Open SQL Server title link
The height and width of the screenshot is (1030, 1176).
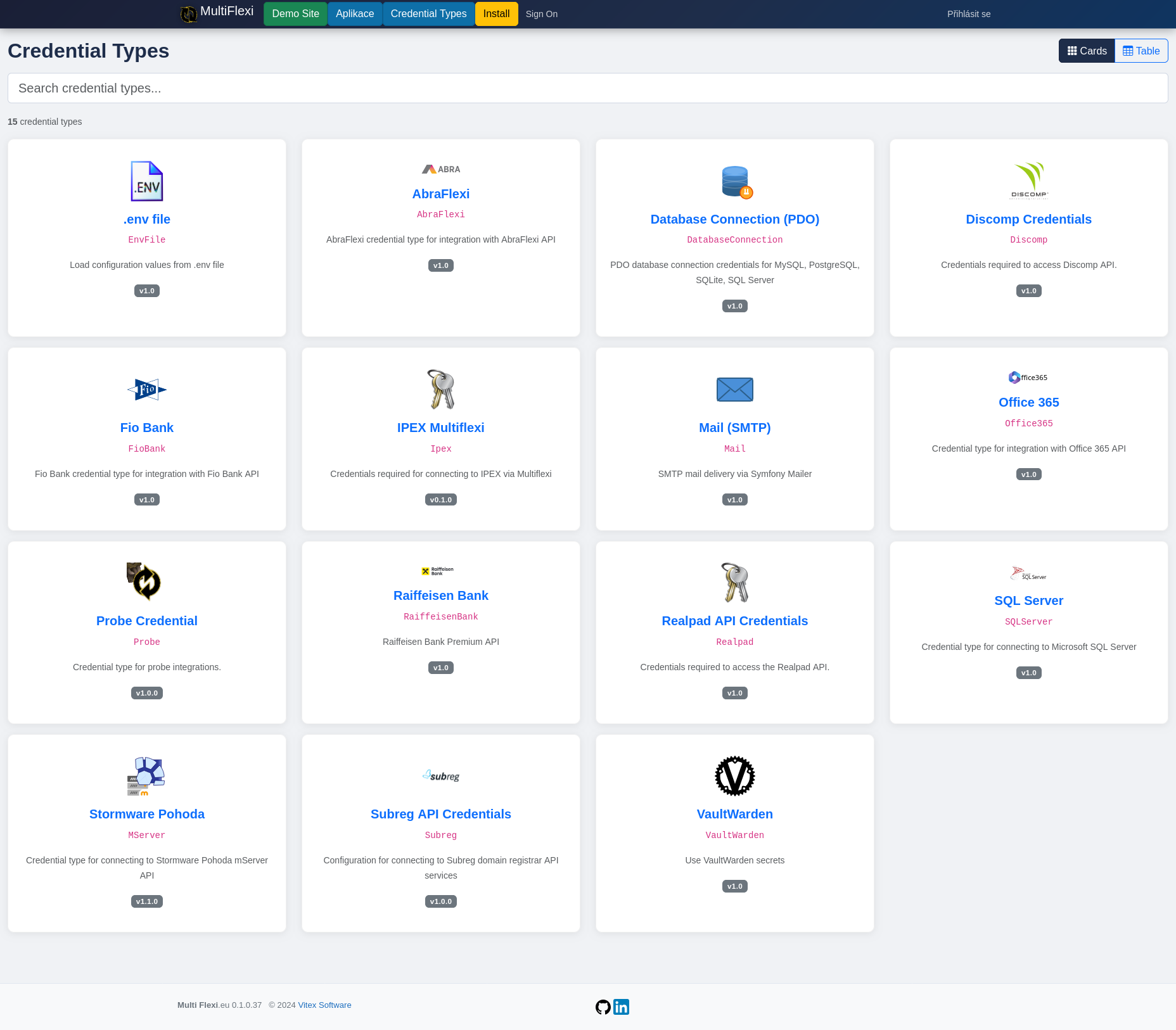click(x=1029, y=601)
